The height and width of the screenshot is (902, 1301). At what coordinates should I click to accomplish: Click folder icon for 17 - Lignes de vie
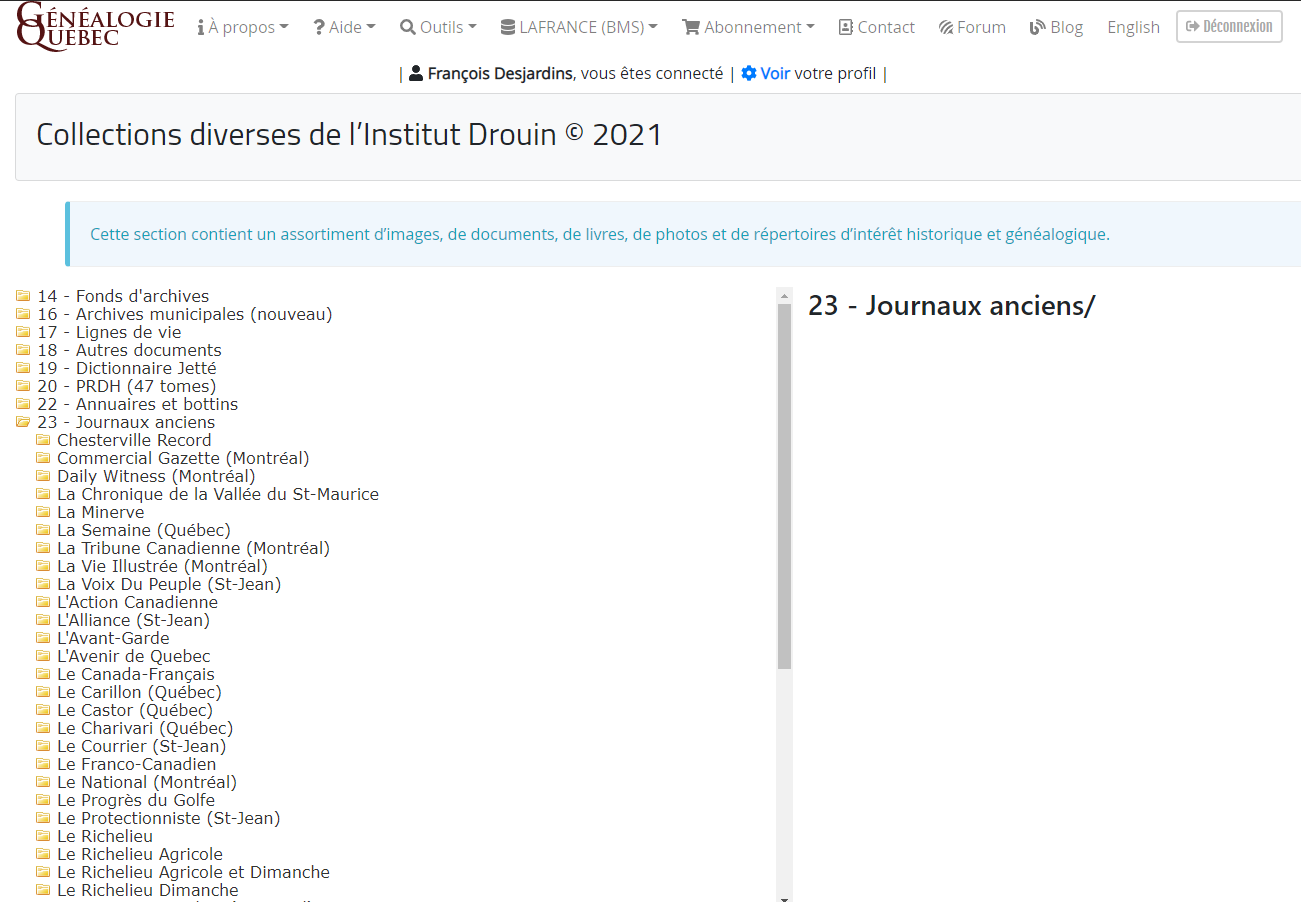coord(23,332)
